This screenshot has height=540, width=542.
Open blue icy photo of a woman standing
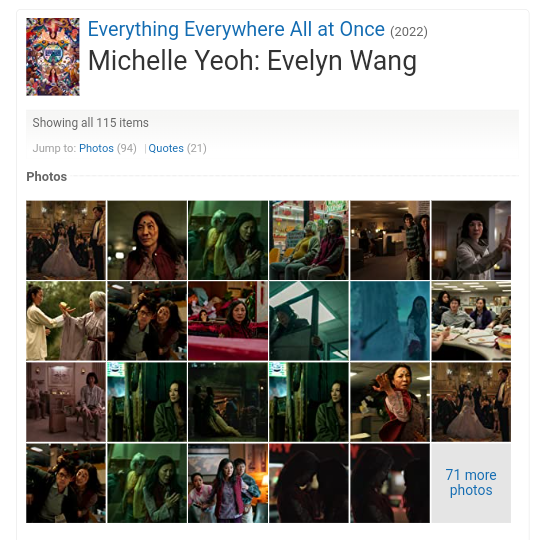pyautogui.click(x=390, y=321)
